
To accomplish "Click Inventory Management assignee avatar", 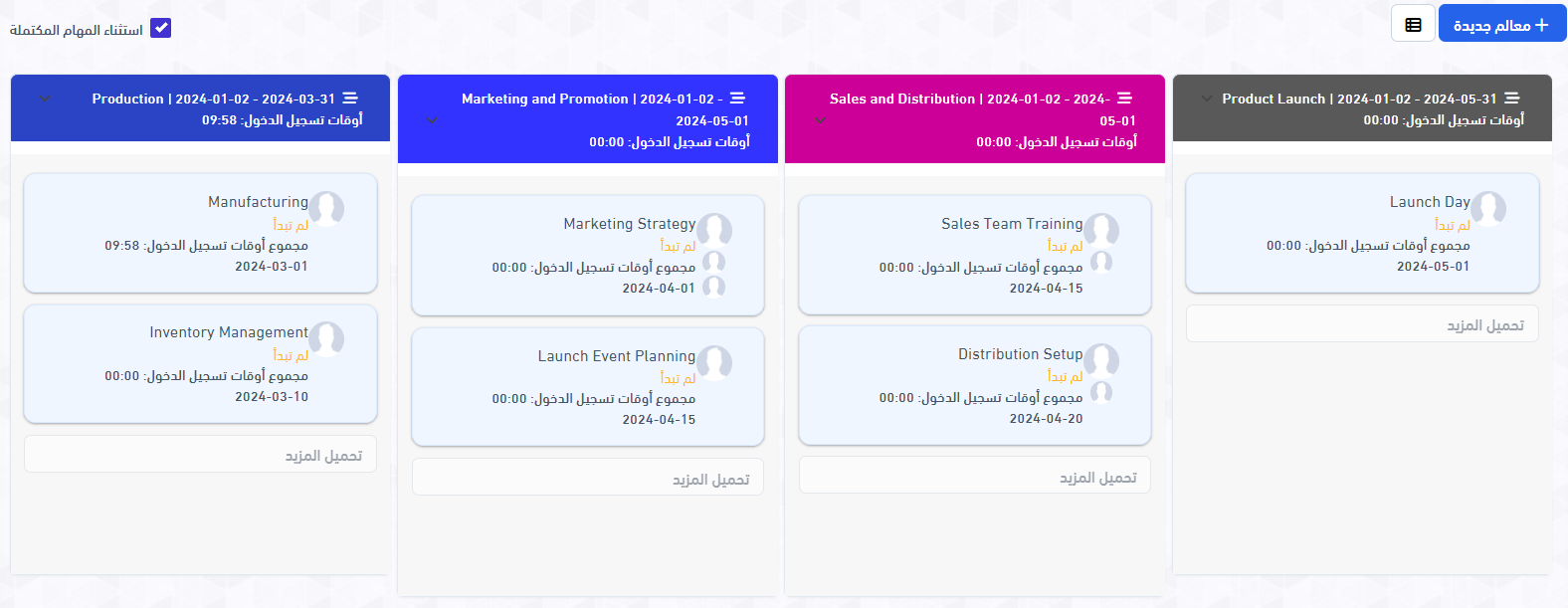I will (326, 339).
